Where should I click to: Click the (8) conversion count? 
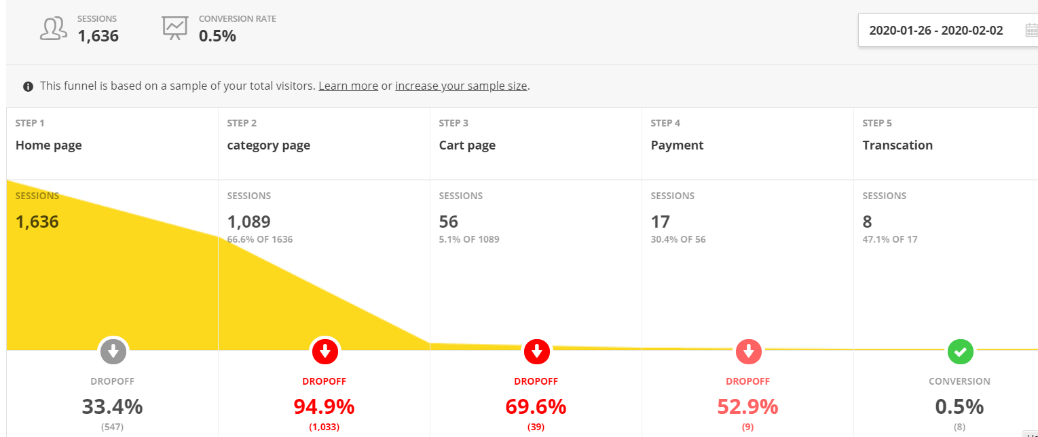point(960,428)
